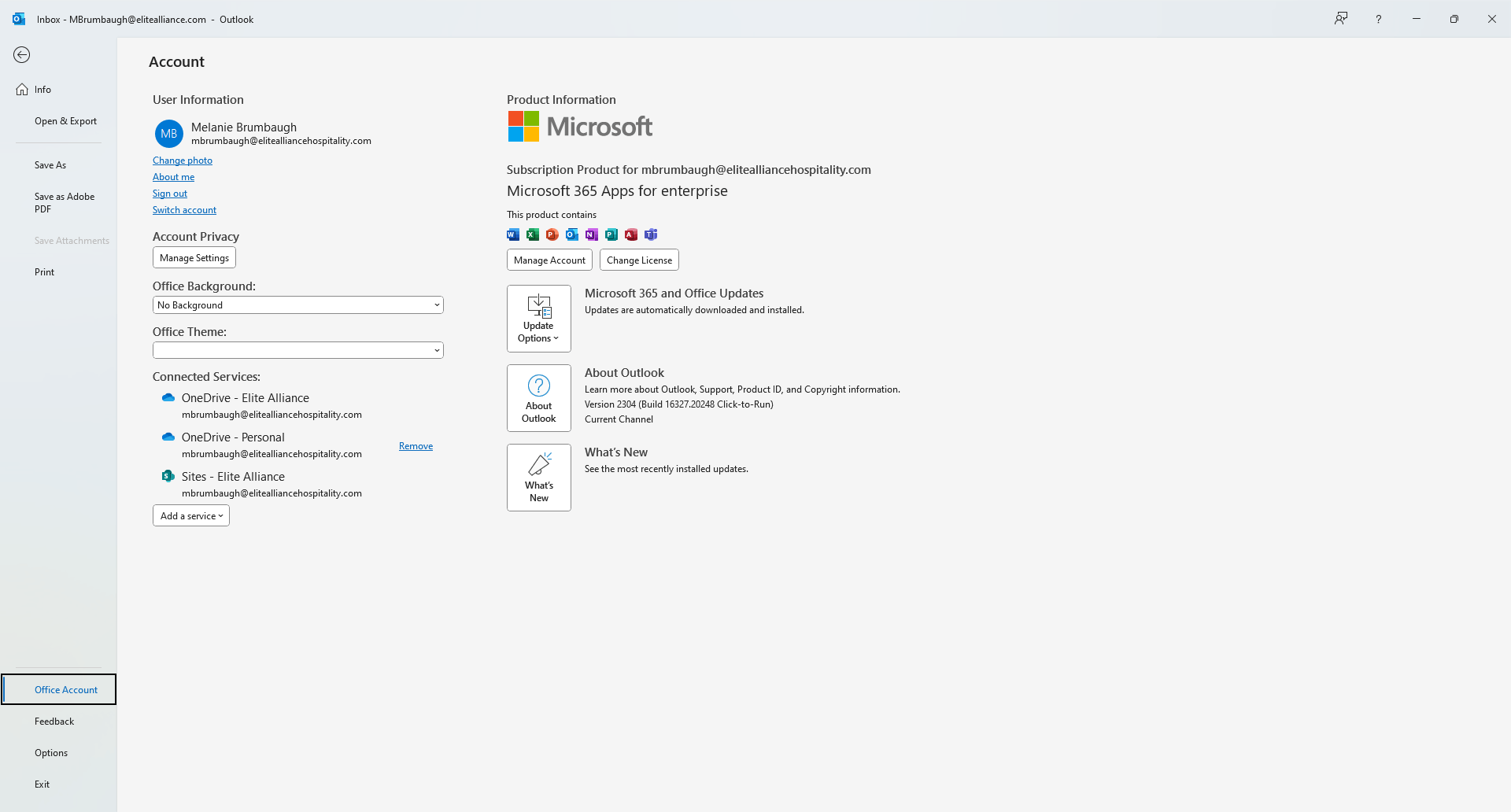Image resolution: width=1511 pixels, height=812 pixels.
Task: Click the Access app icon
Action: tap(631, 234)
